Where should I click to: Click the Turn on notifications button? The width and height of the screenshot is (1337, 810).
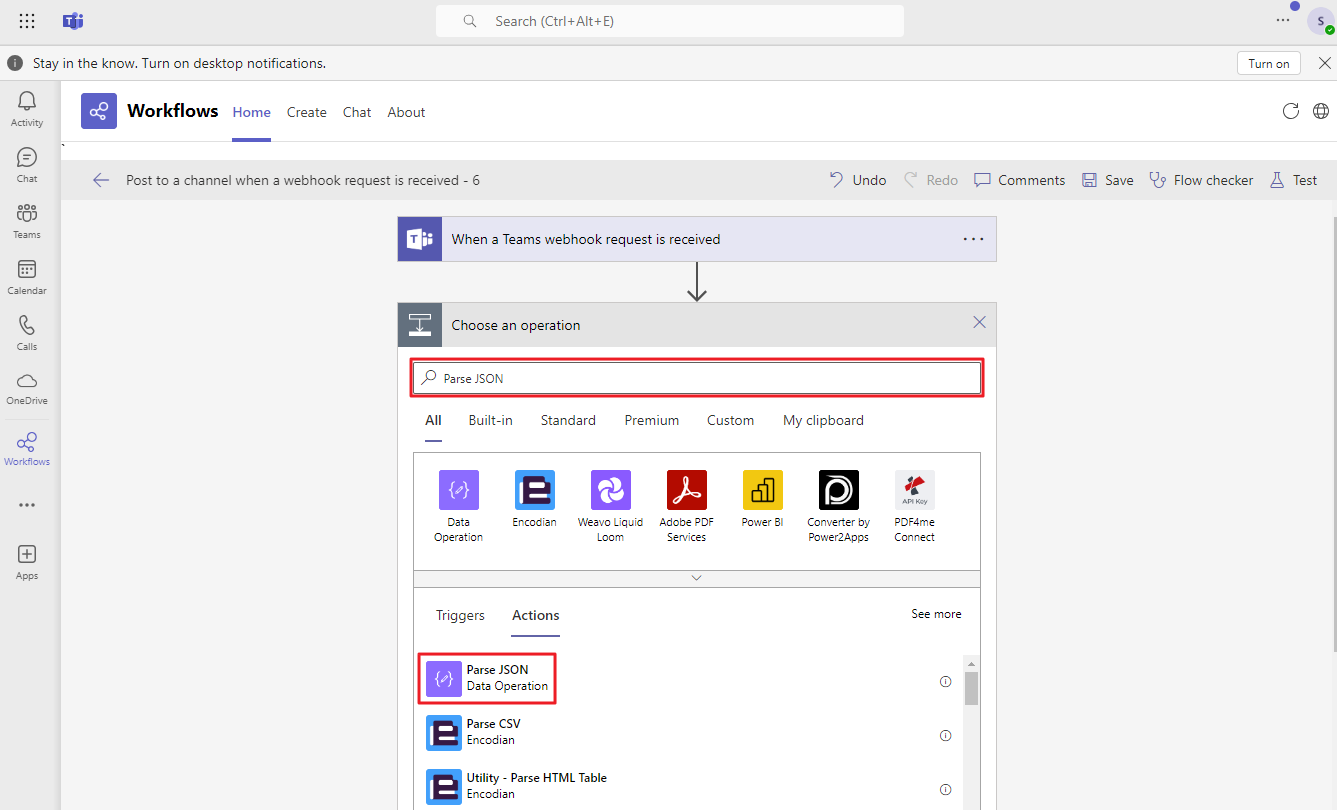coord(1269,63)
